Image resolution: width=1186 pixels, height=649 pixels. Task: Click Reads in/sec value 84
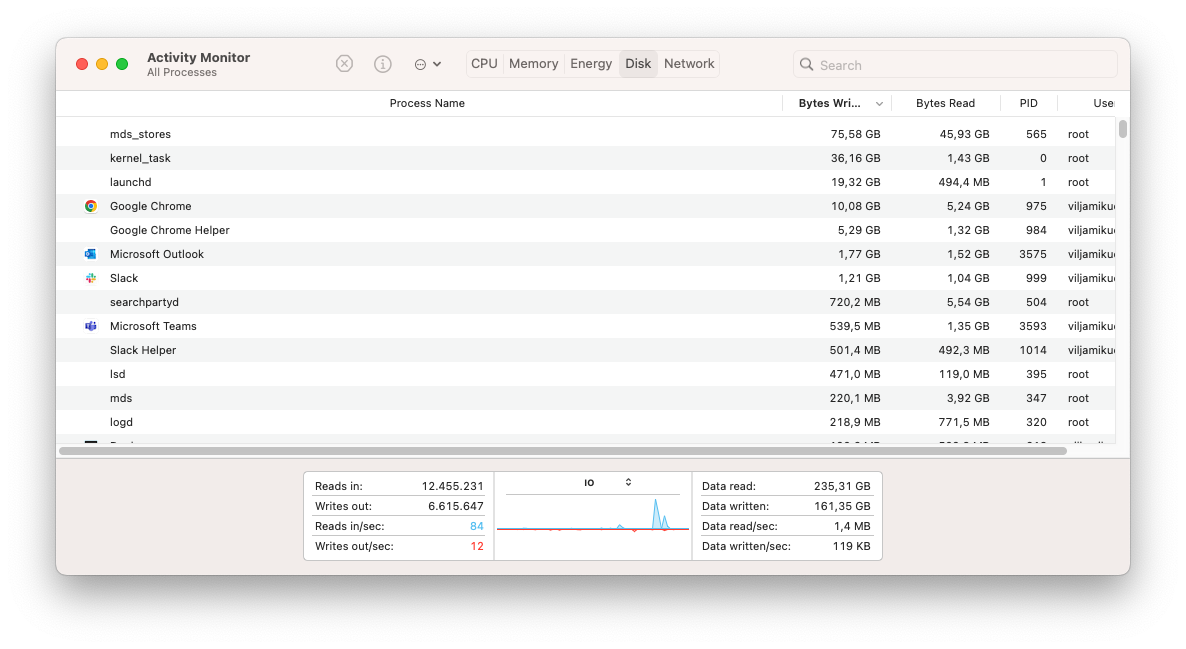pyautogui.click(x=477, y=526)
